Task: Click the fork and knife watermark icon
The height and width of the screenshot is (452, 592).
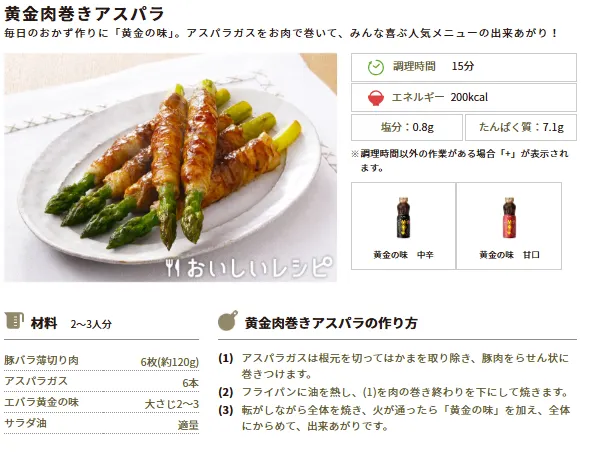Action: pos(173,267)
